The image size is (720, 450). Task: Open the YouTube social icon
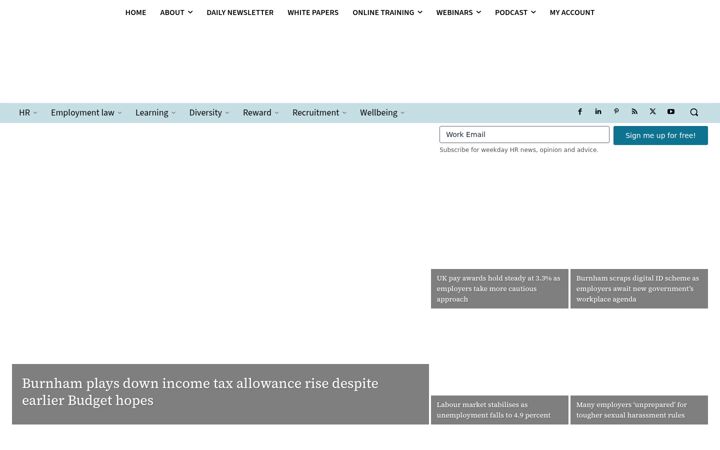tap(671, 112)
